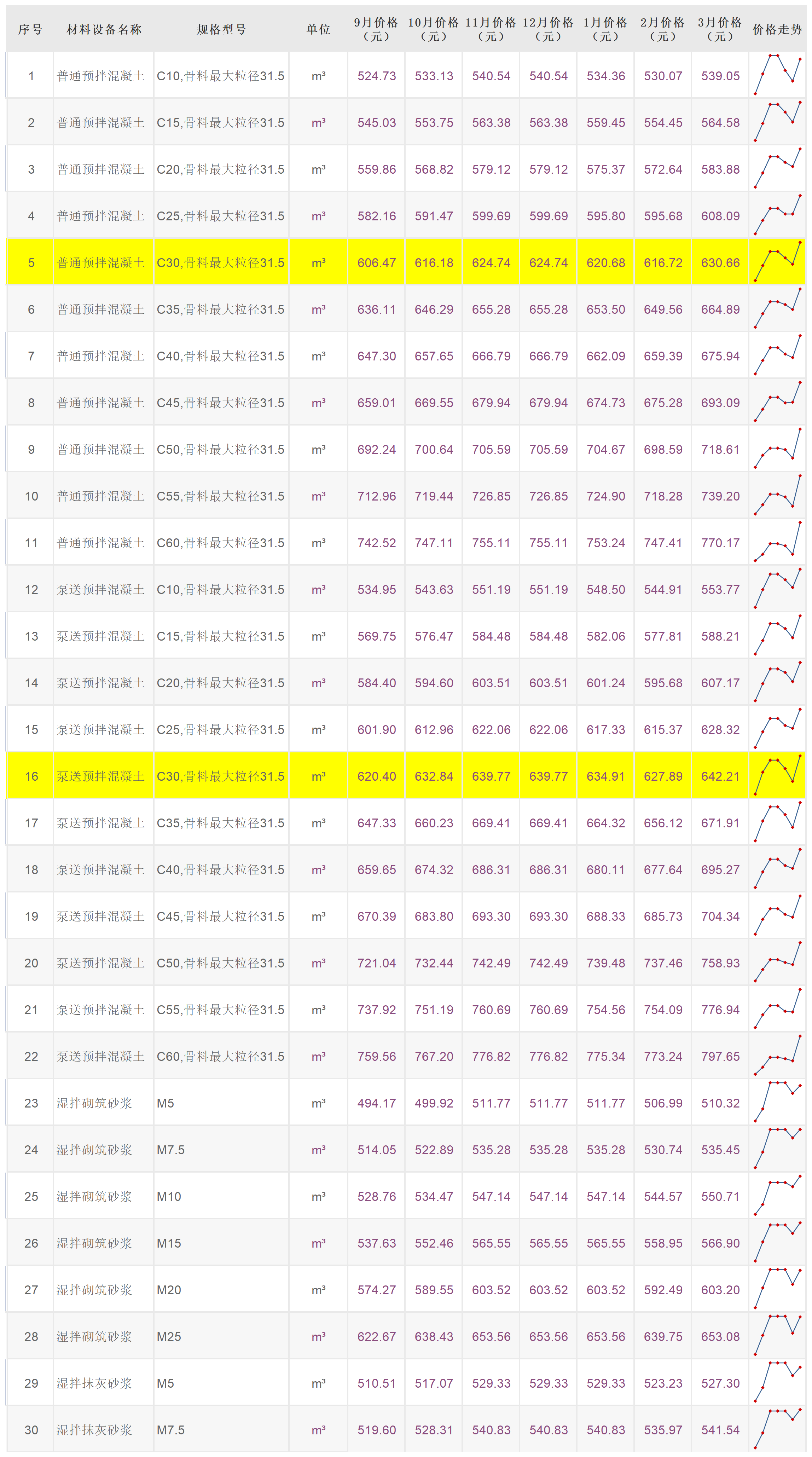The width and height of the screenshot is (812, 1457).
Task: Select serial number 16 cell
Action: coord(31,776)
